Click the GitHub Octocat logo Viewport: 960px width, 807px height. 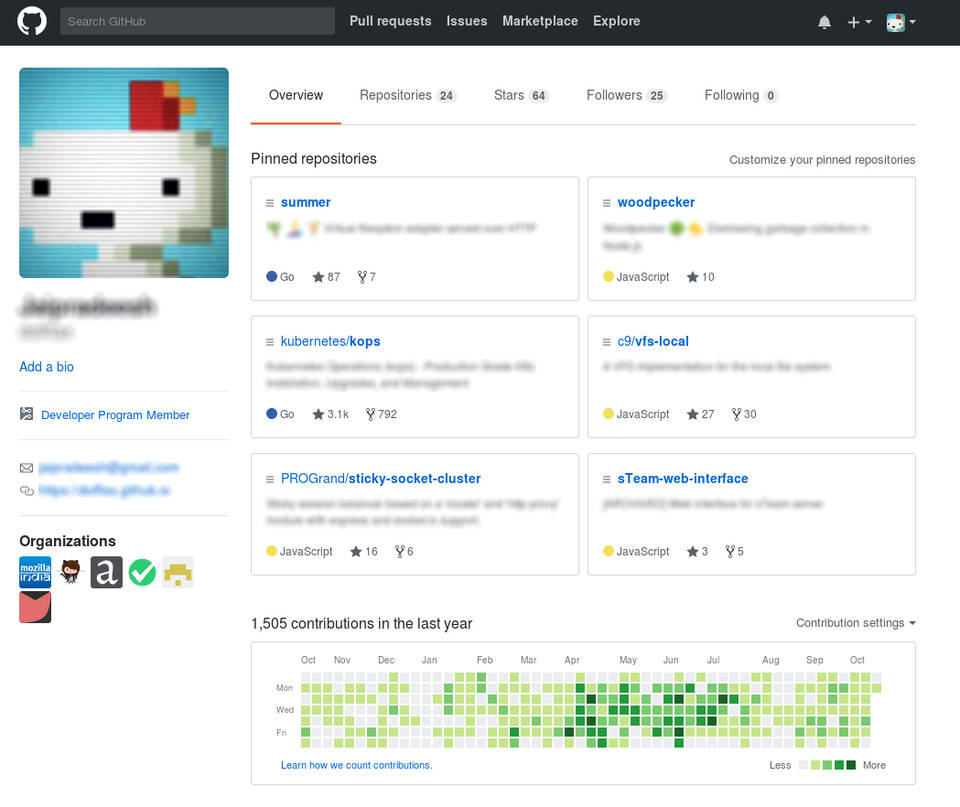coord(32,21)
